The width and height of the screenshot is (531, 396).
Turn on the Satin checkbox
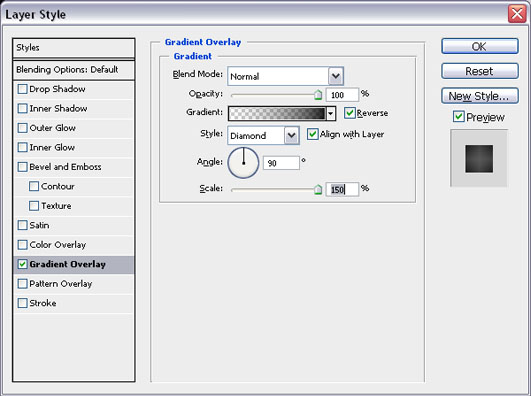pyautogui.click(x=22, y=225)
